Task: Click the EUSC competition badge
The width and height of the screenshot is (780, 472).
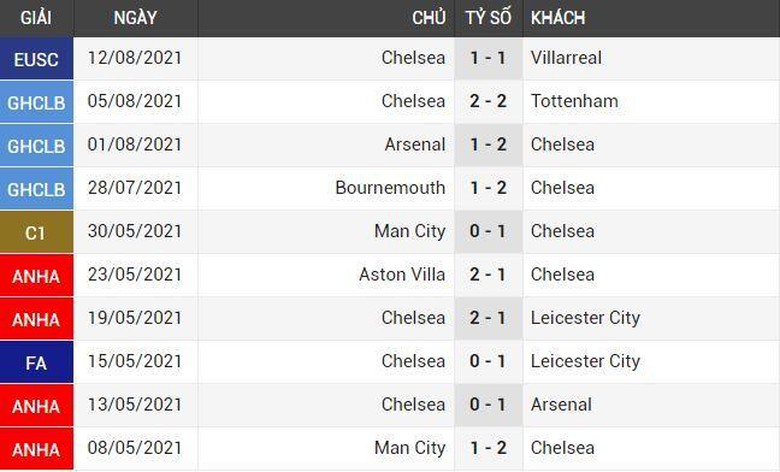Action: tap(36, 59)
